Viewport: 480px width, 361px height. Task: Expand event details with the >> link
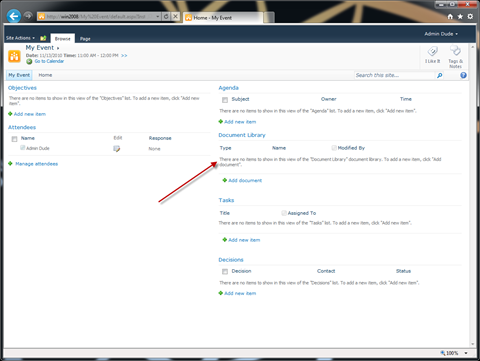point(124,56)
